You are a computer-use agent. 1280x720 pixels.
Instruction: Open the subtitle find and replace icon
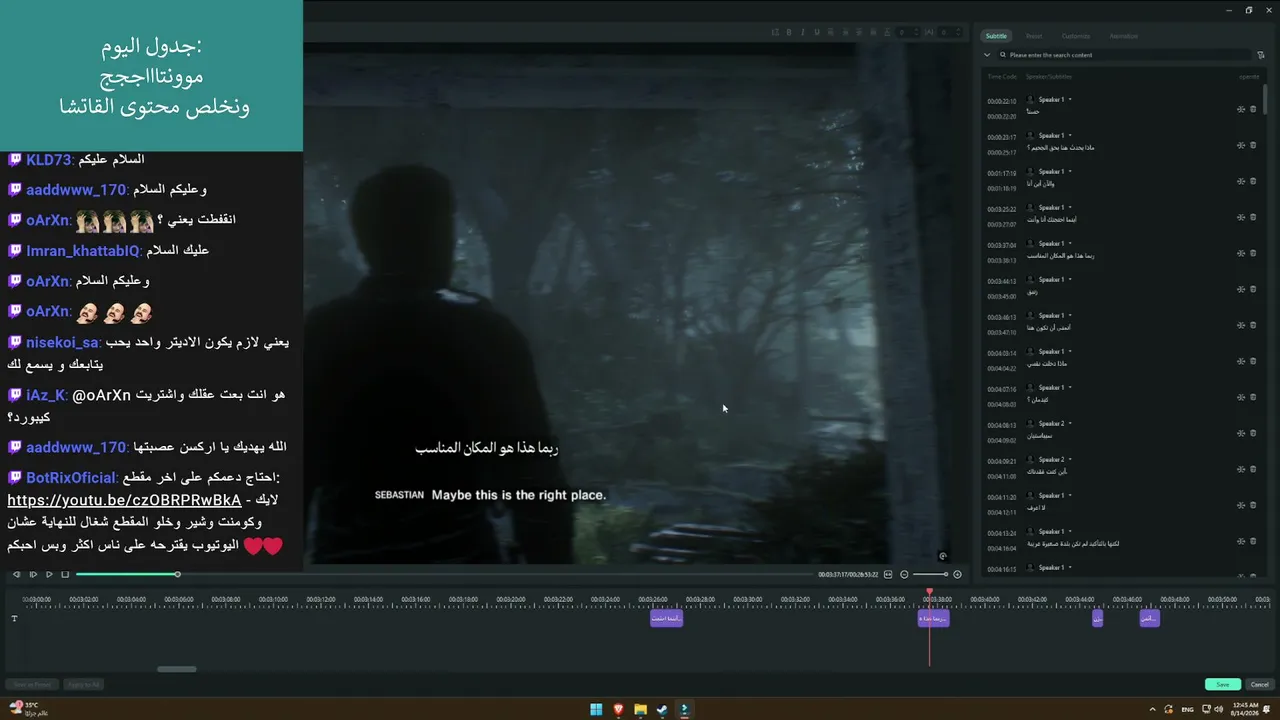pyautogui.click(x=1261, y=55)
